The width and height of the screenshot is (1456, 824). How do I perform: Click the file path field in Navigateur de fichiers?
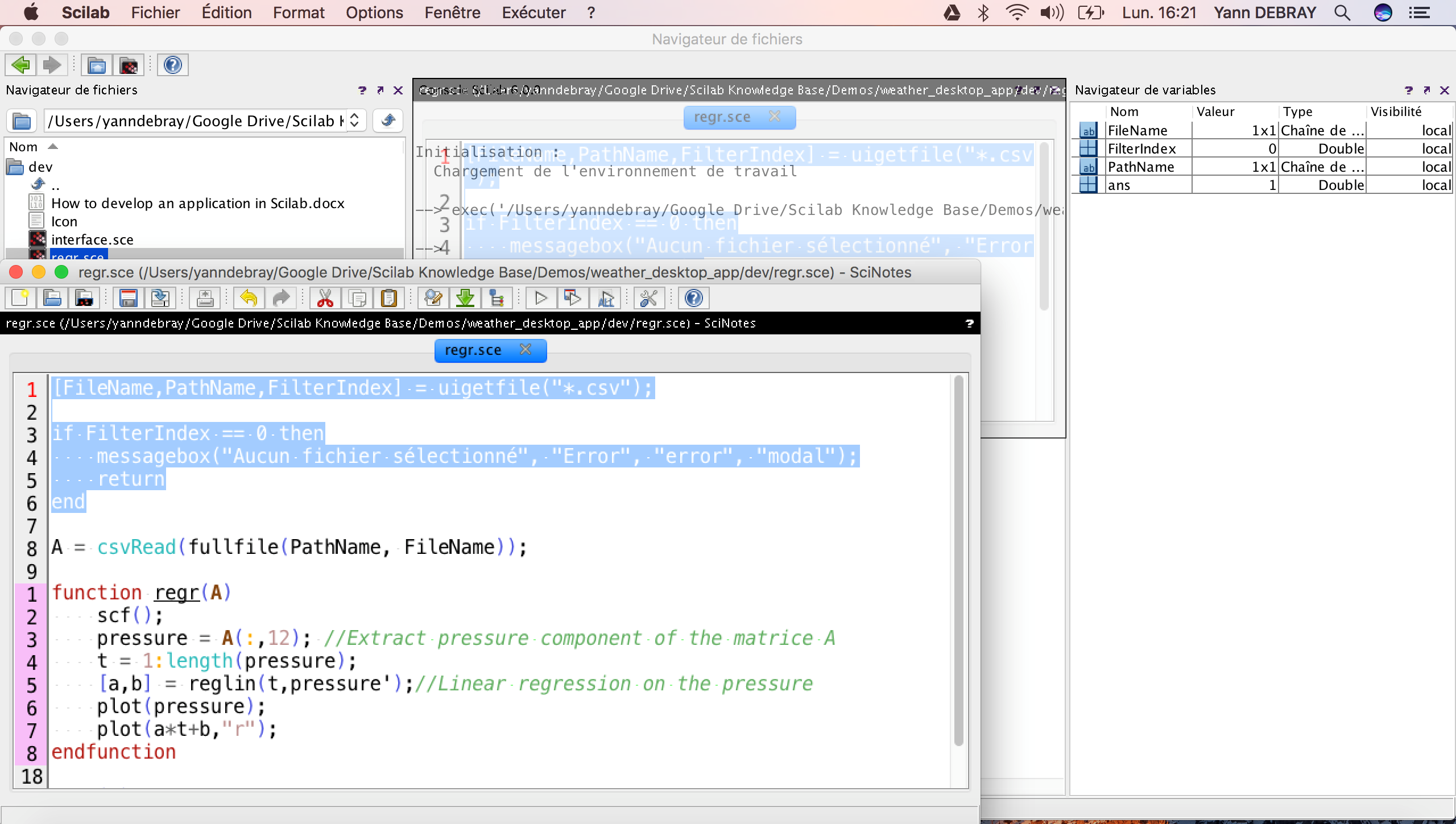[x=197, y=121]
